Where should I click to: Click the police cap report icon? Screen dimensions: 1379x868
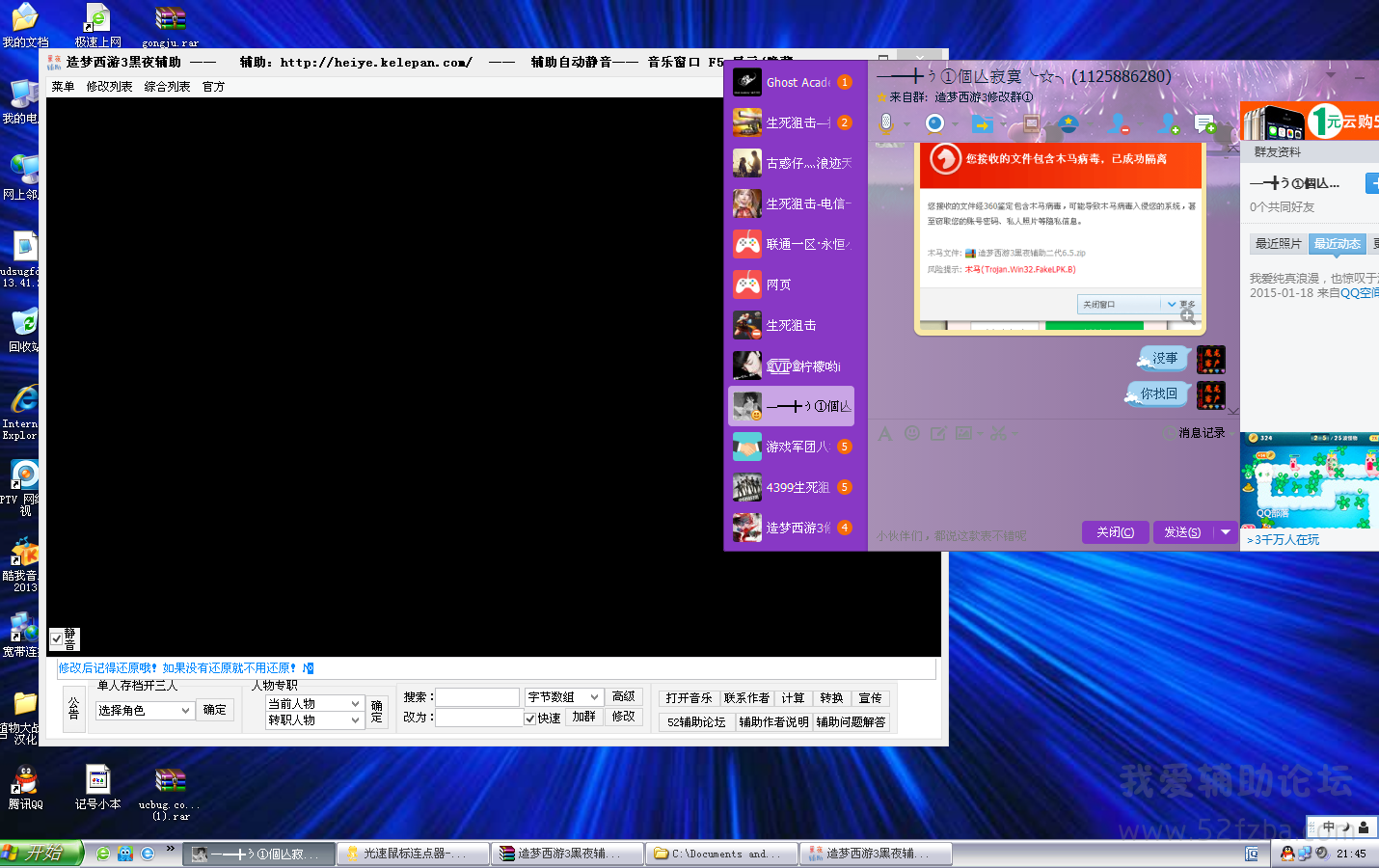click(1068, 123)
